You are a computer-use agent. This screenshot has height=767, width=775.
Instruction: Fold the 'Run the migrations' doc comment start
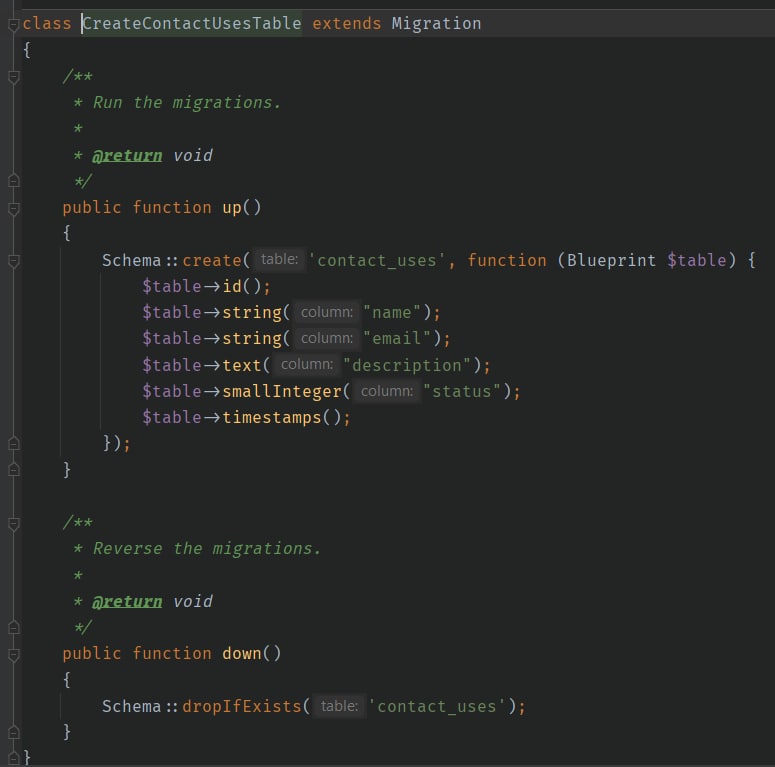tap(14, 77)
